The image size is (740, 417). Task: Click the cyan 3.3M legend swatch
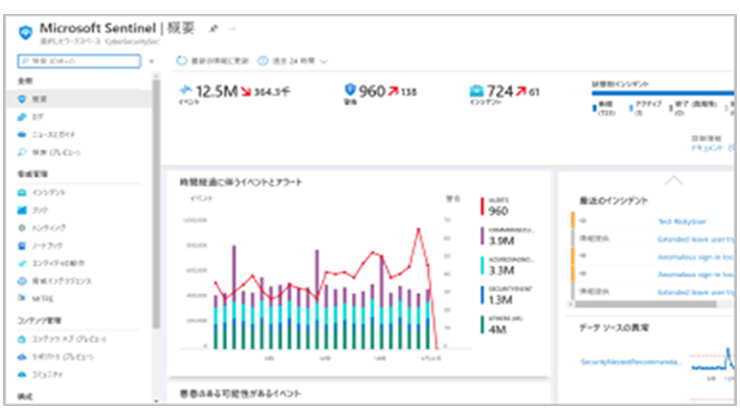click(482, 266)
